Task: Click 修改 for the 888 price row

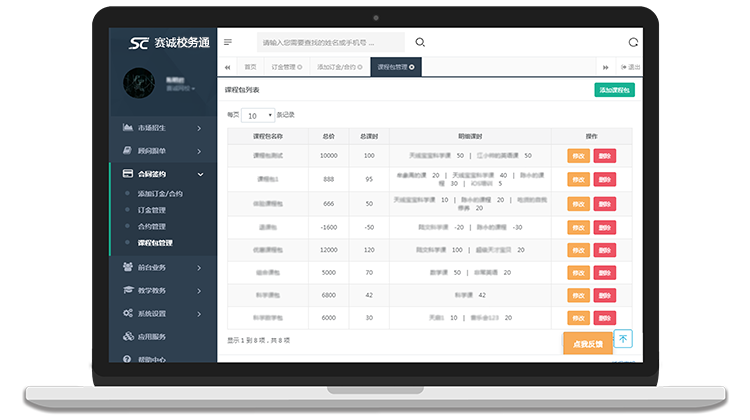Action: [578, 179]
